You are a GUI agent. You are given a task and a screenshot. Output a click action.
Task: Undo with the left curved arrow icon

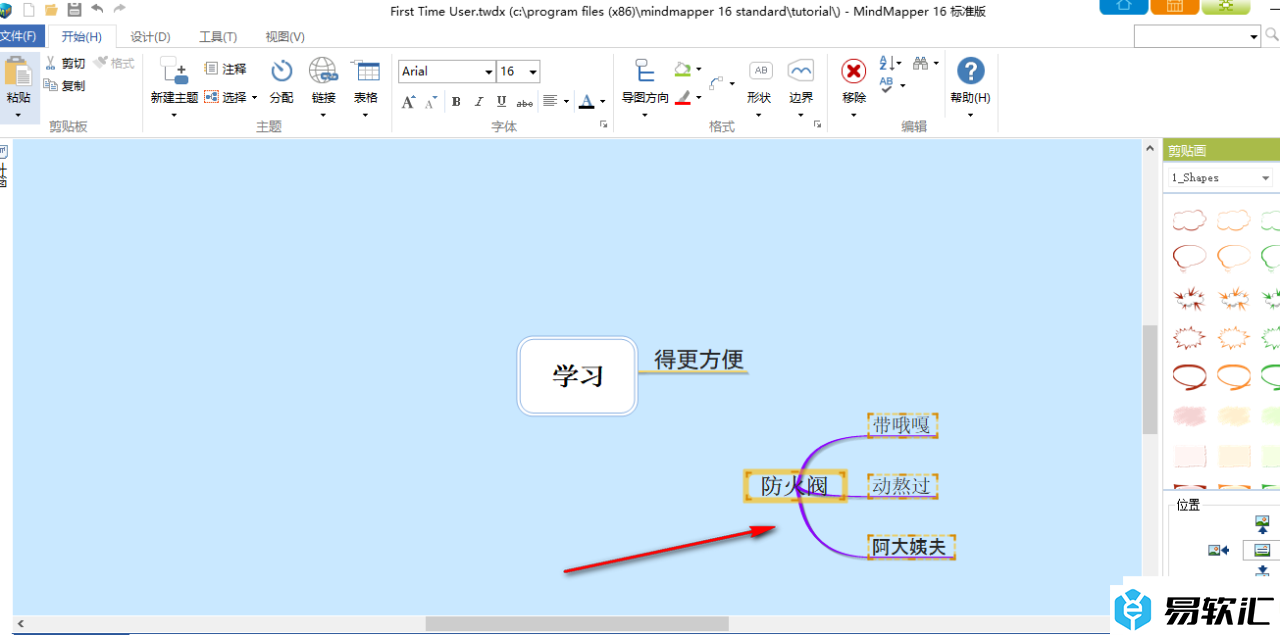97,9
